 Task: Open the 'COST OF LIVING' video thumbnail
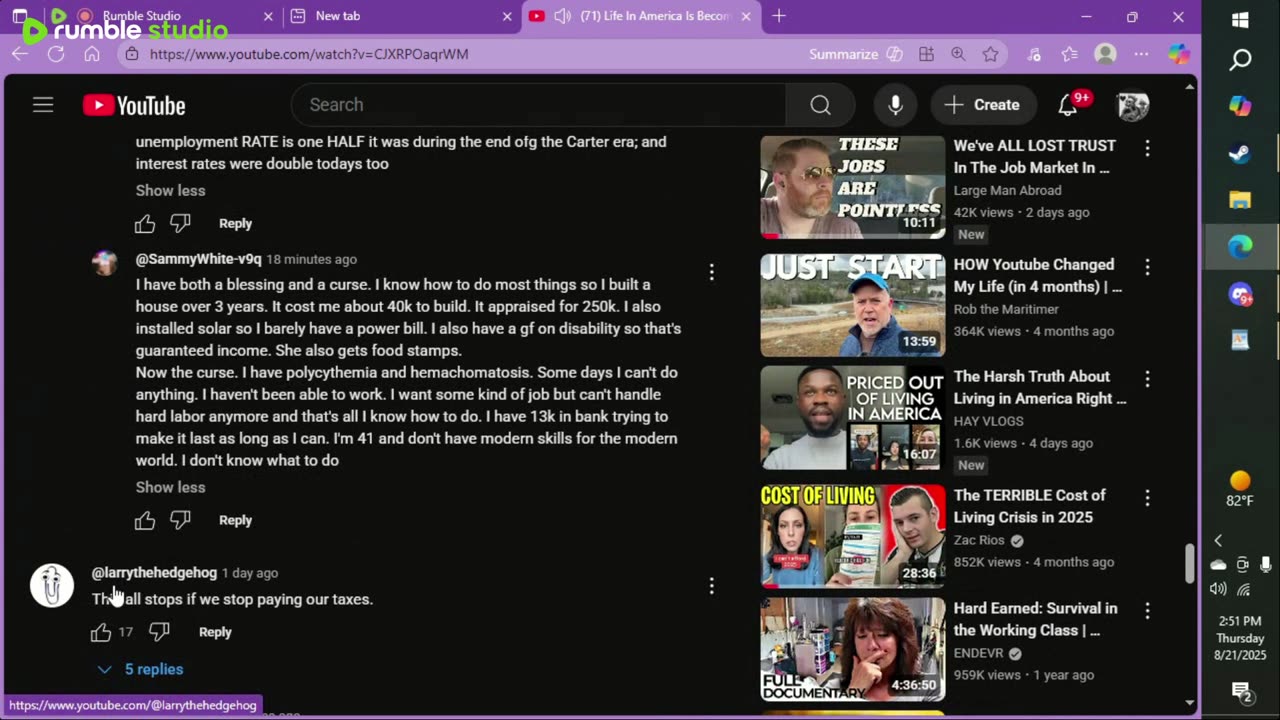coord(852,536)
